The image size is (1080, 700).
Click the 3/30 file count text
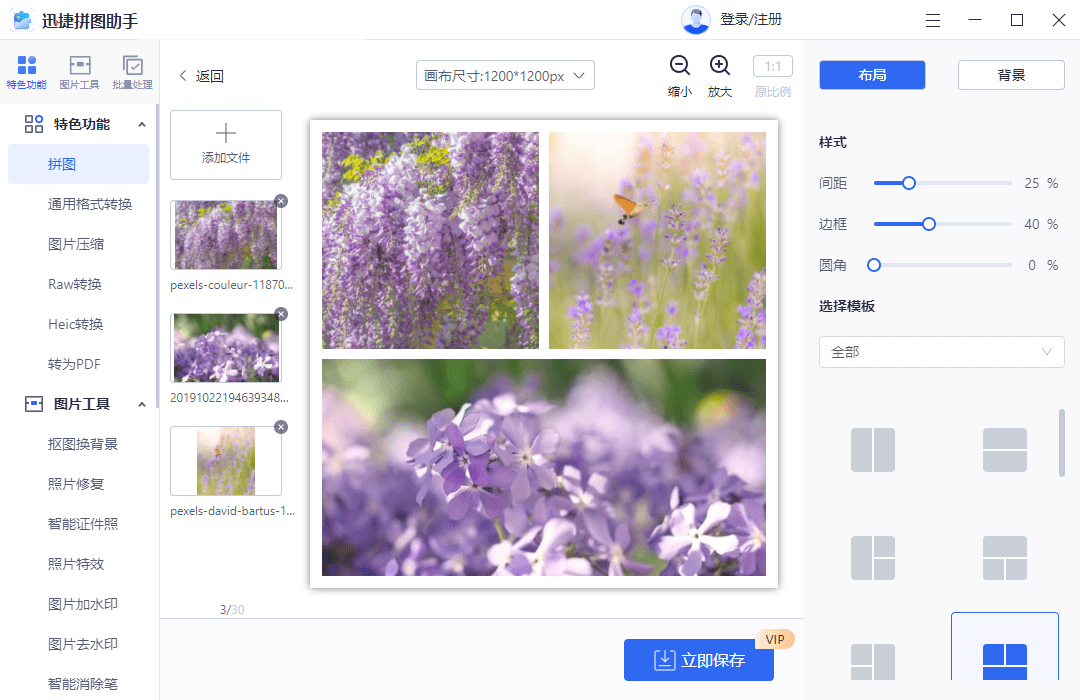point(232,610)
